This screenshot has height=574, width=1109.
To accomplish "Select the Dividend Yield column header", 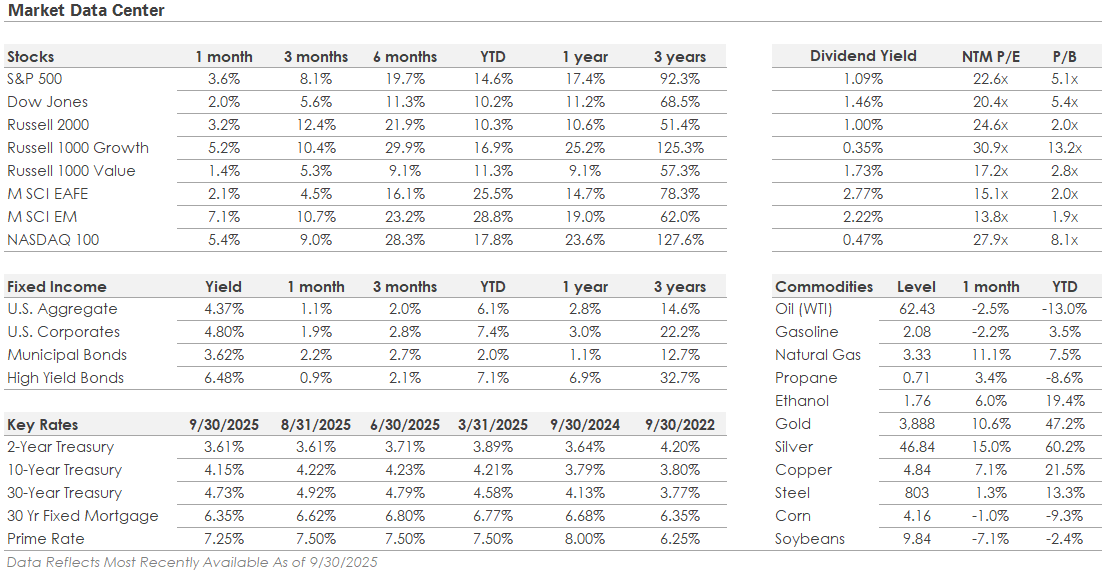I will click(x=863, y=56).
